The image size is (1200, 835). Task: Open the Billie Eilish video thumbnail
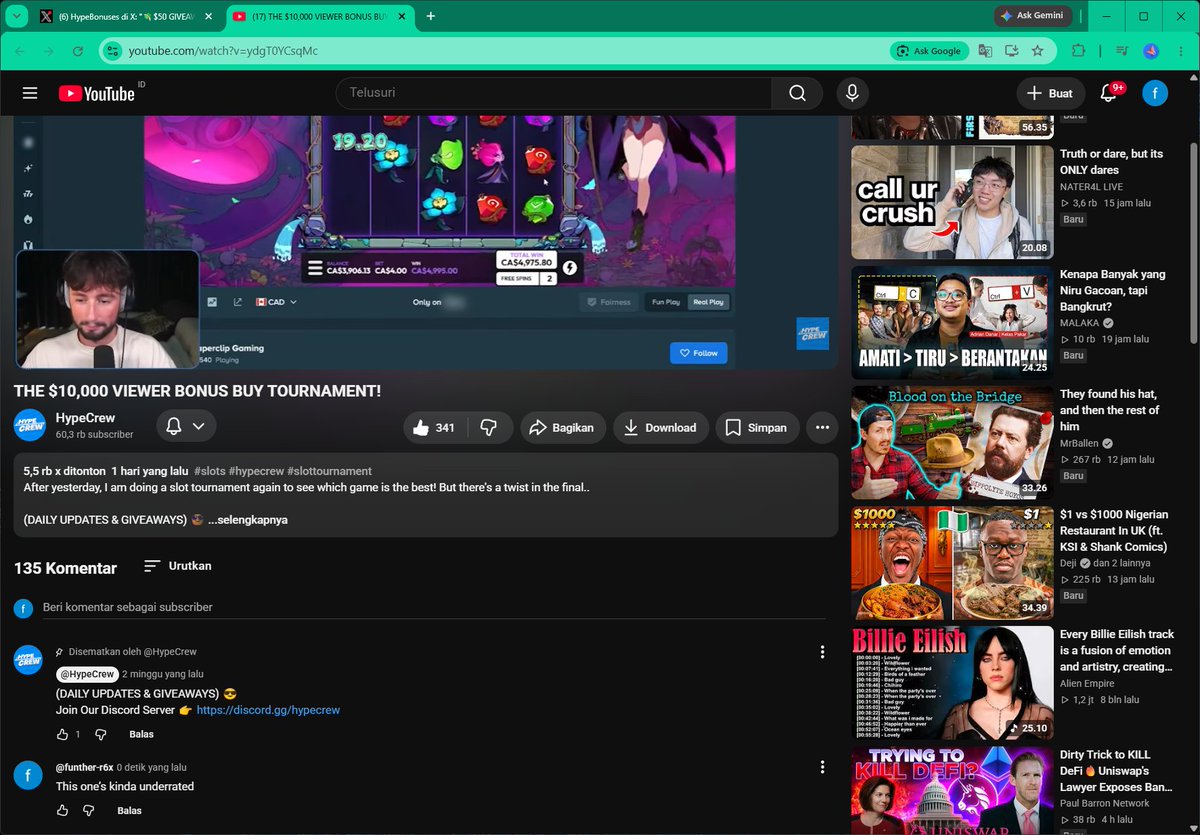coord(952,683)
